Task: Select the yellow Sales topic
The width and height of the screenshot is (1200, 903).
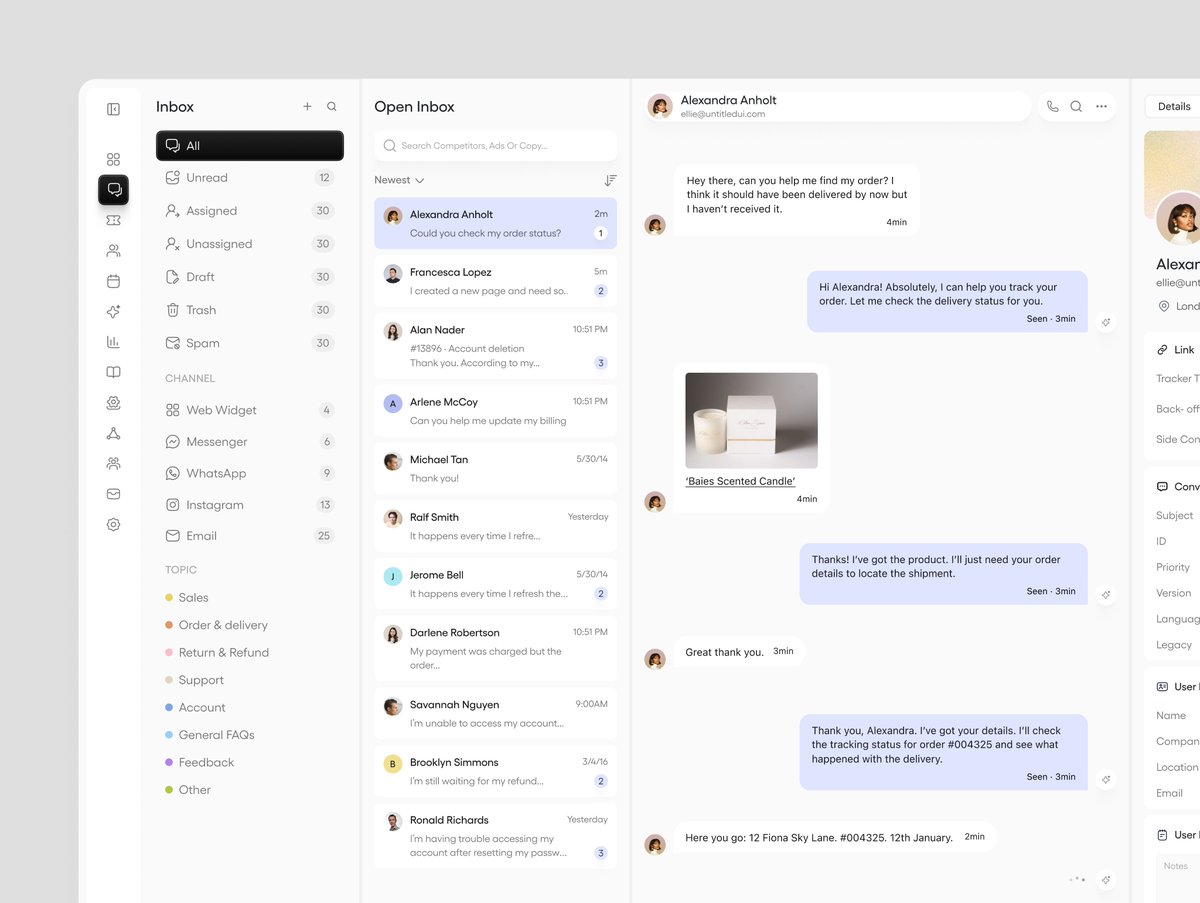Action: coord(187,598)
